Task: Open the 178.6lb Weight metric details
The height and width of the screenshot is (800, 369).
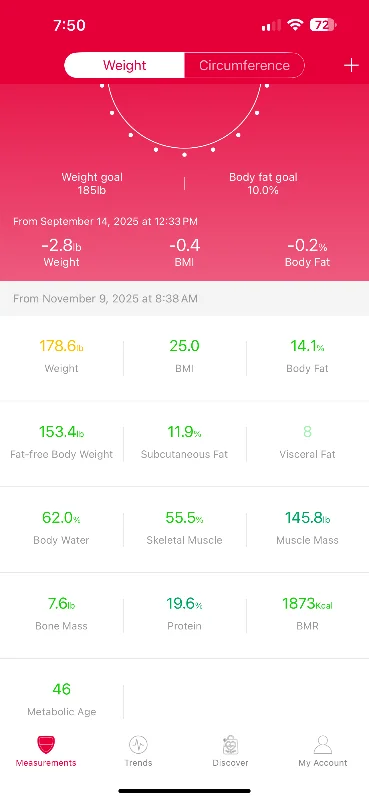Action: tap(62, 356)
